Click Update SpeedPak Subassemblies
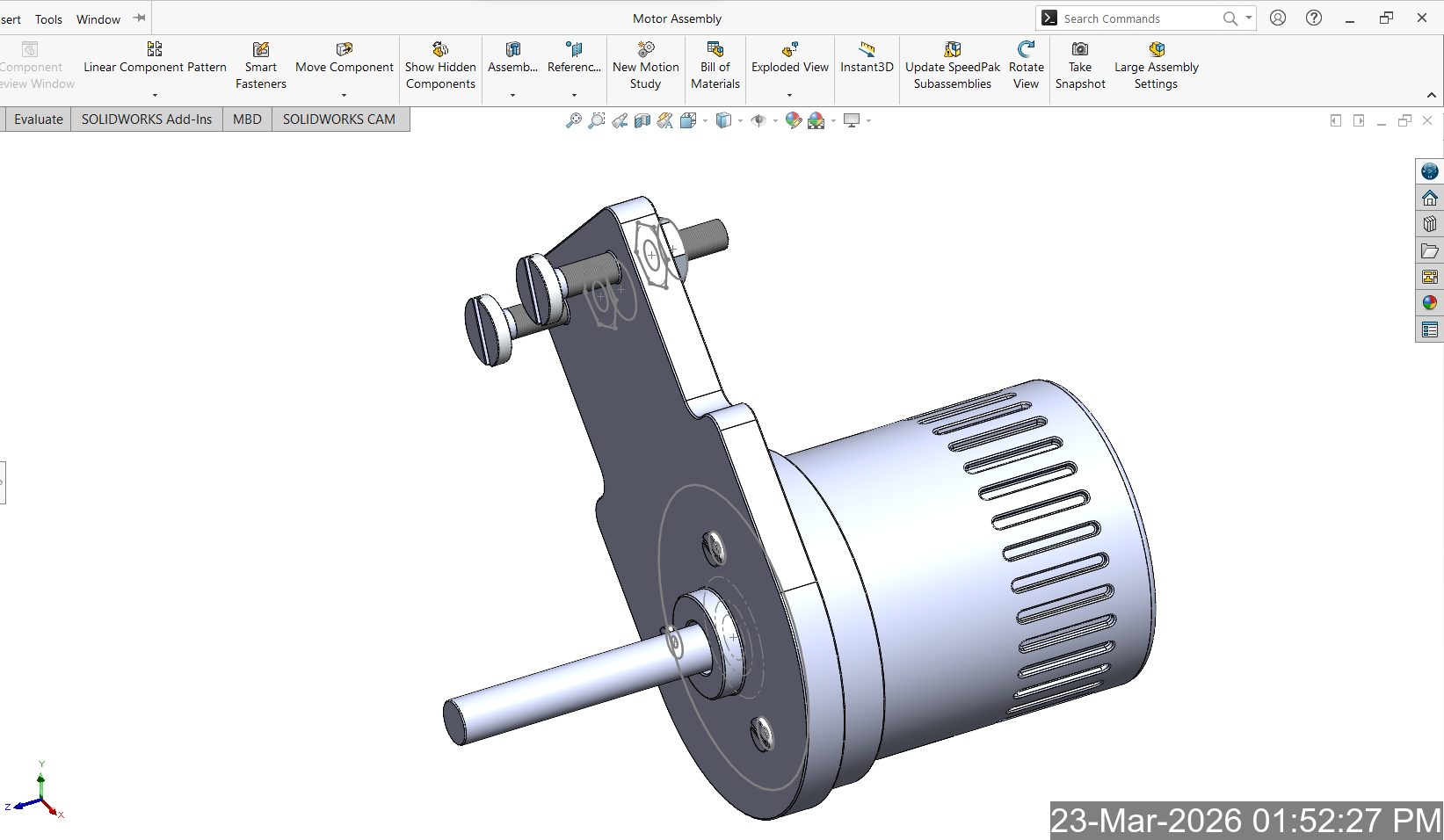 (953, 66)
